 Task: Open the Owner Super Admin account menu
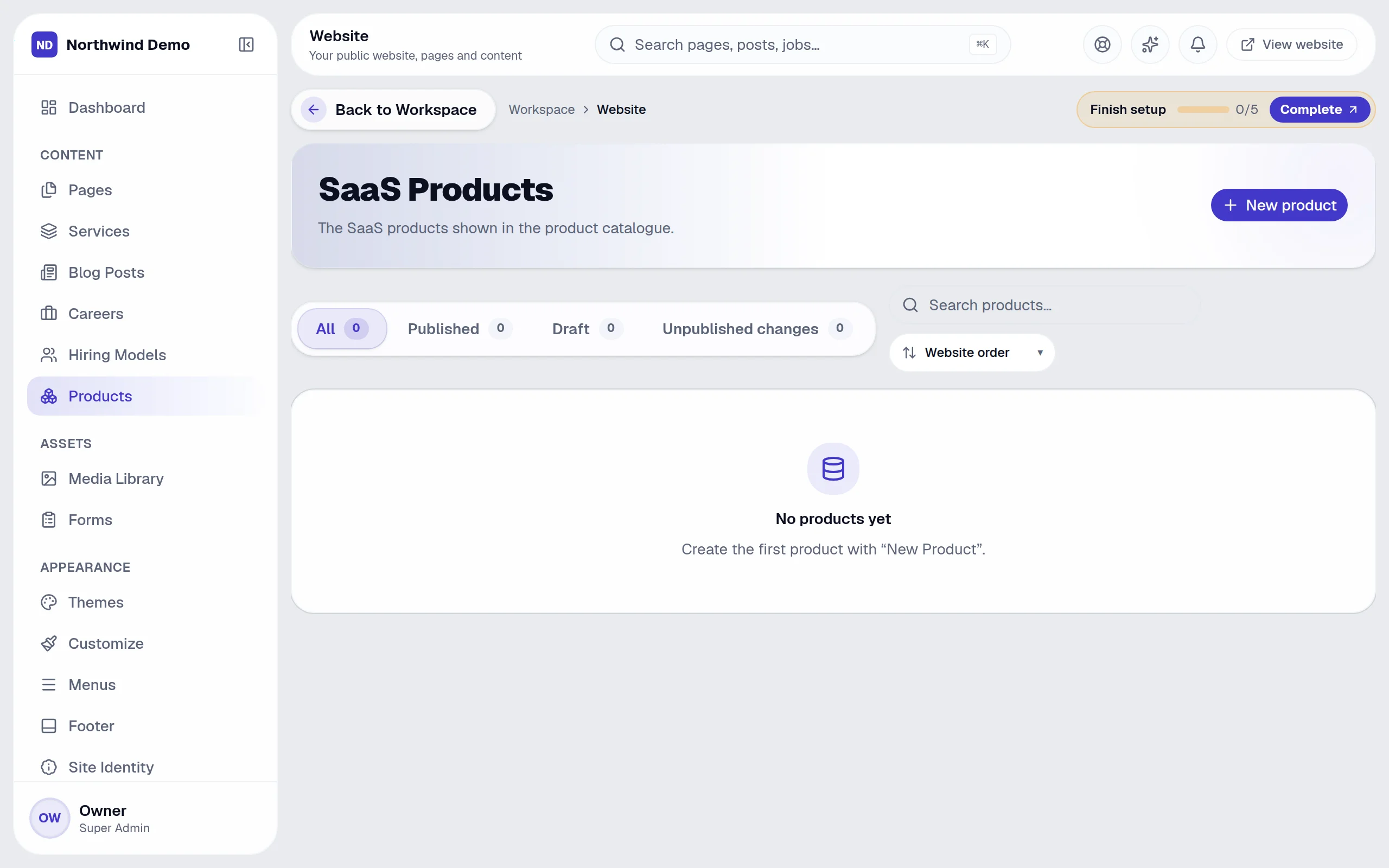[x=145, y=818]
